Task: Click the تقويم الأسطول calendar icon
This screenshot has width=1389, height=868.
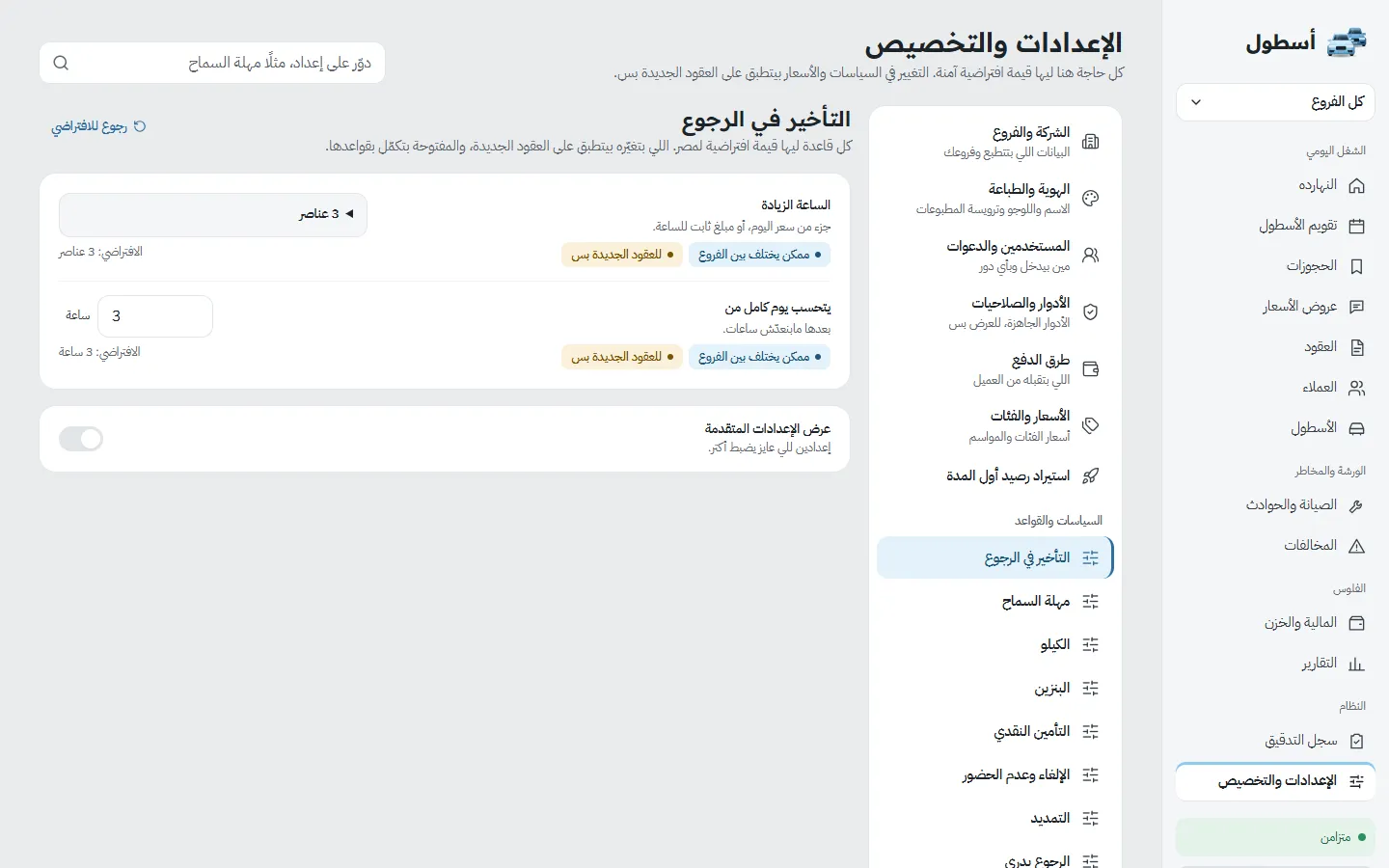Action: click(x=1356, y=226)
